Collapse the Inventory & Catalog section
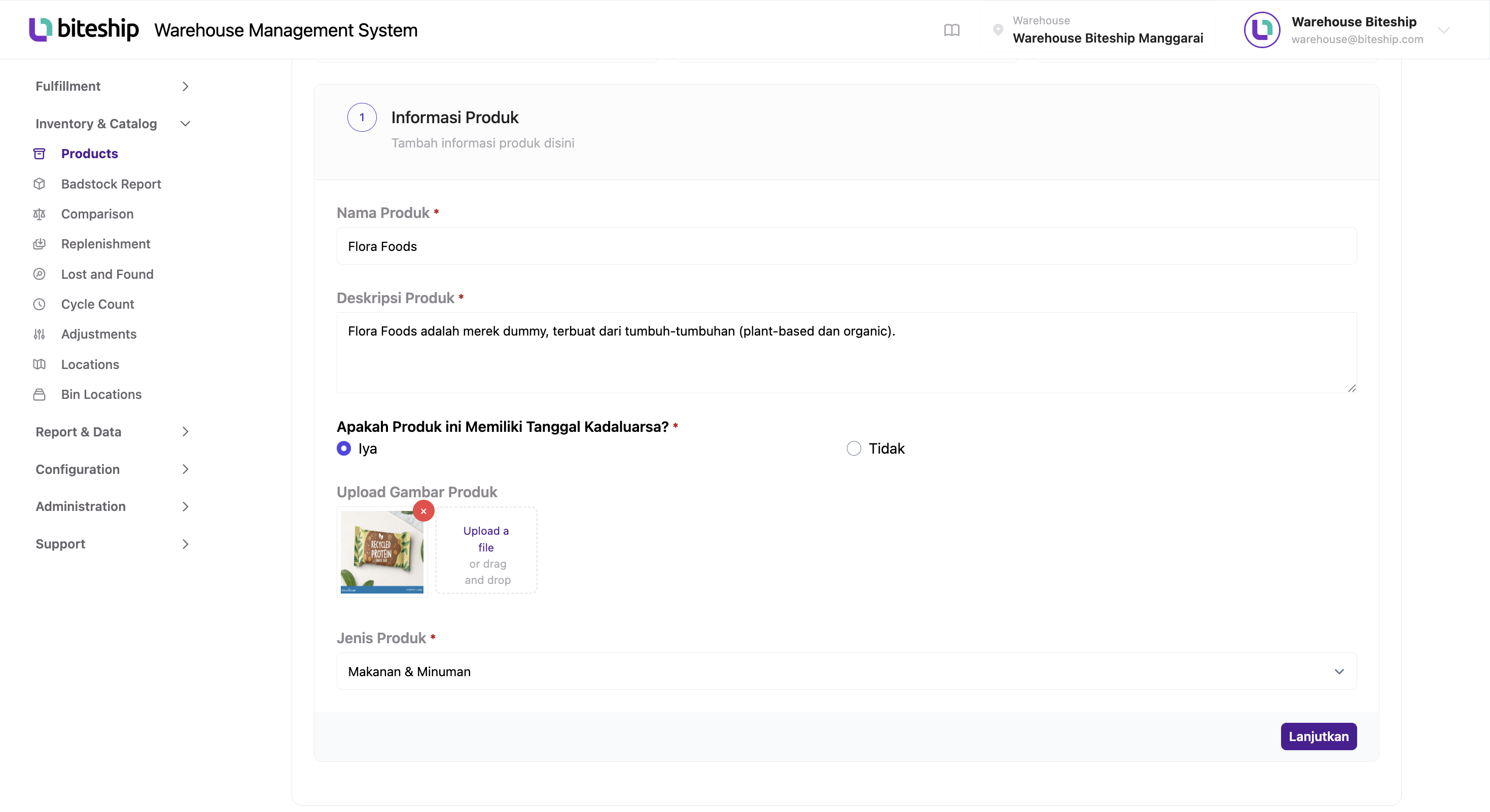The image size is (1490, 812). pos(113,124)
